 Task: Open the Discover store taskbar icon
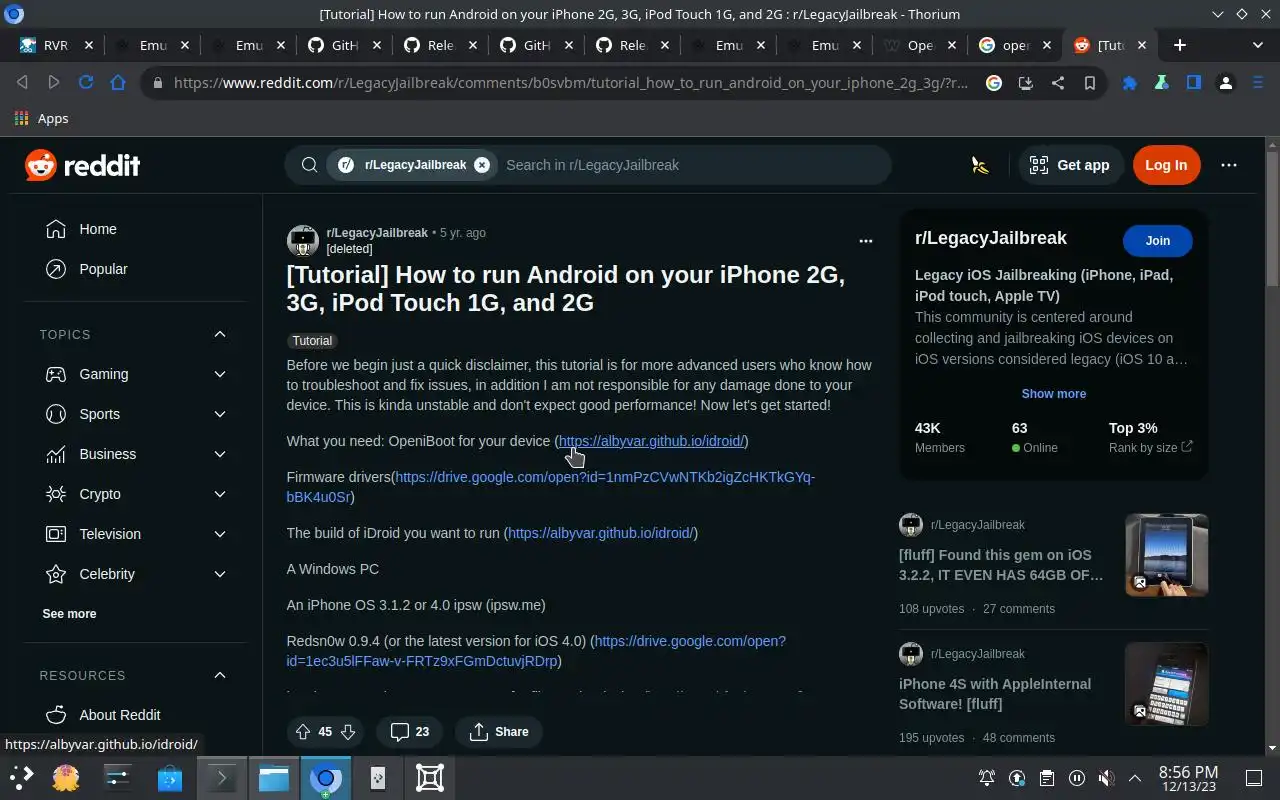(x=170, y=777)
